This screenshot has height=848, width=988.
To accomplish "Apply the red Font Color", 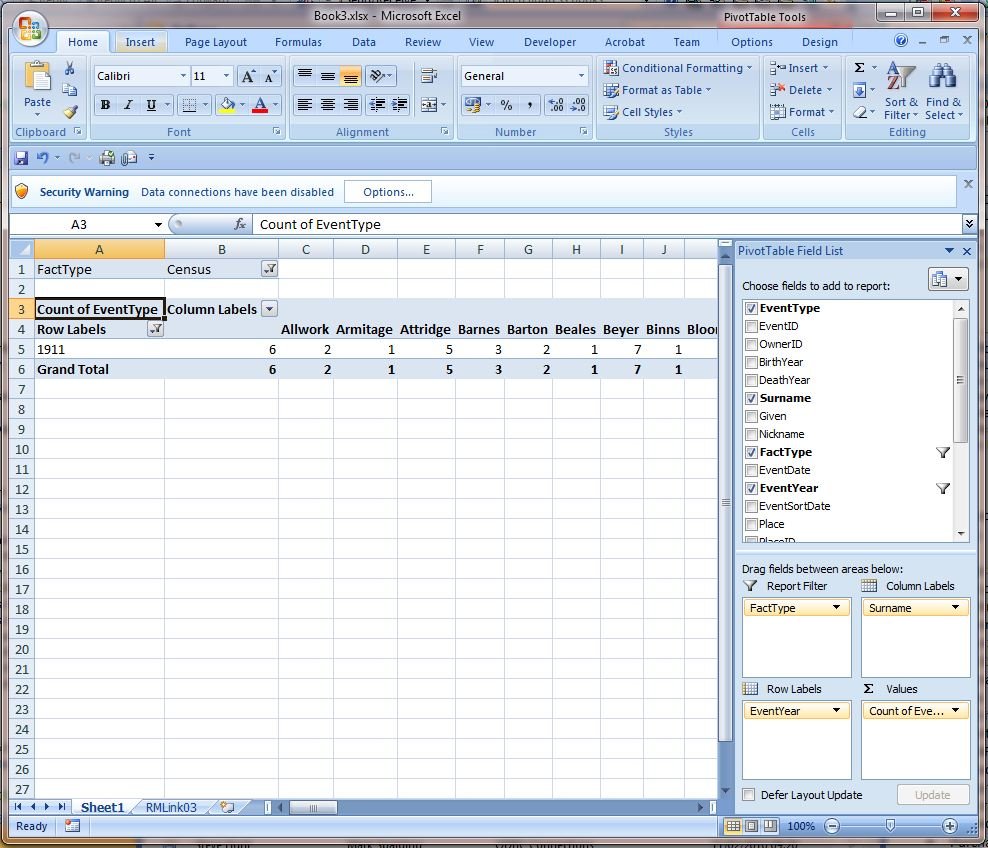I will [260, 105].
